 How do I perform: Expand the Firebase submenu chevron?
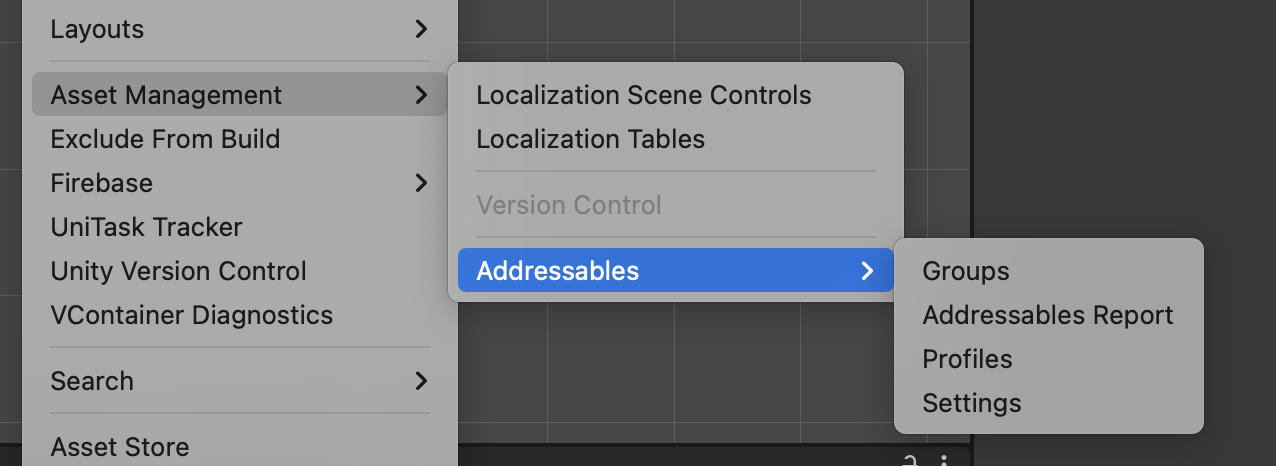421,183
